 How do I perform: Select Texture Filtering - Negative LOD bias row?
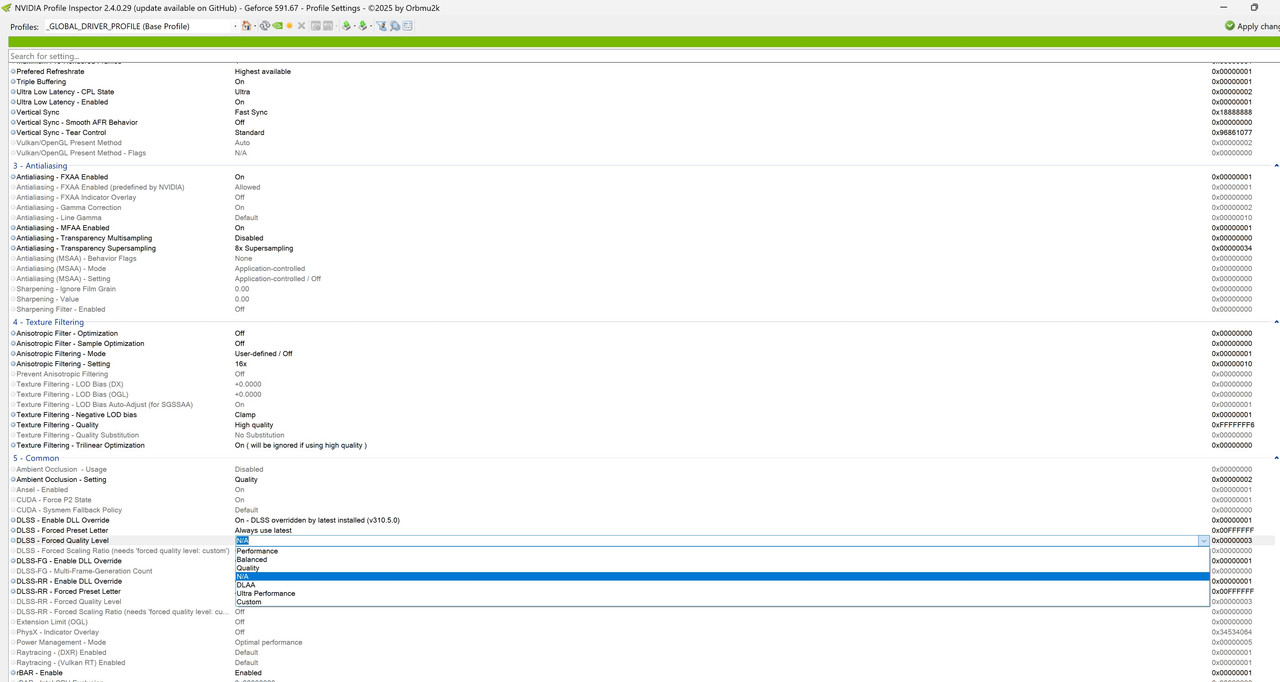click(x=640, y=415)
